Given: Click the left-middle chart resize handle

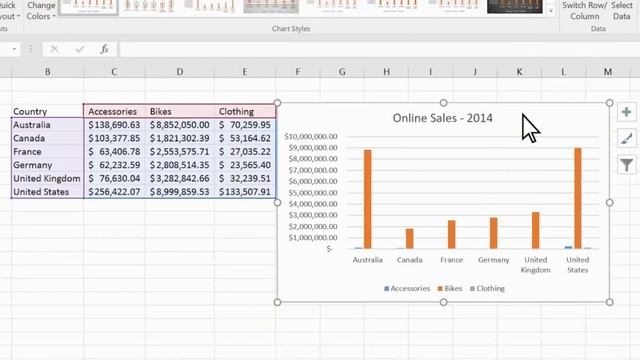Looking at the screenshot, I should [x=277, y=202].
